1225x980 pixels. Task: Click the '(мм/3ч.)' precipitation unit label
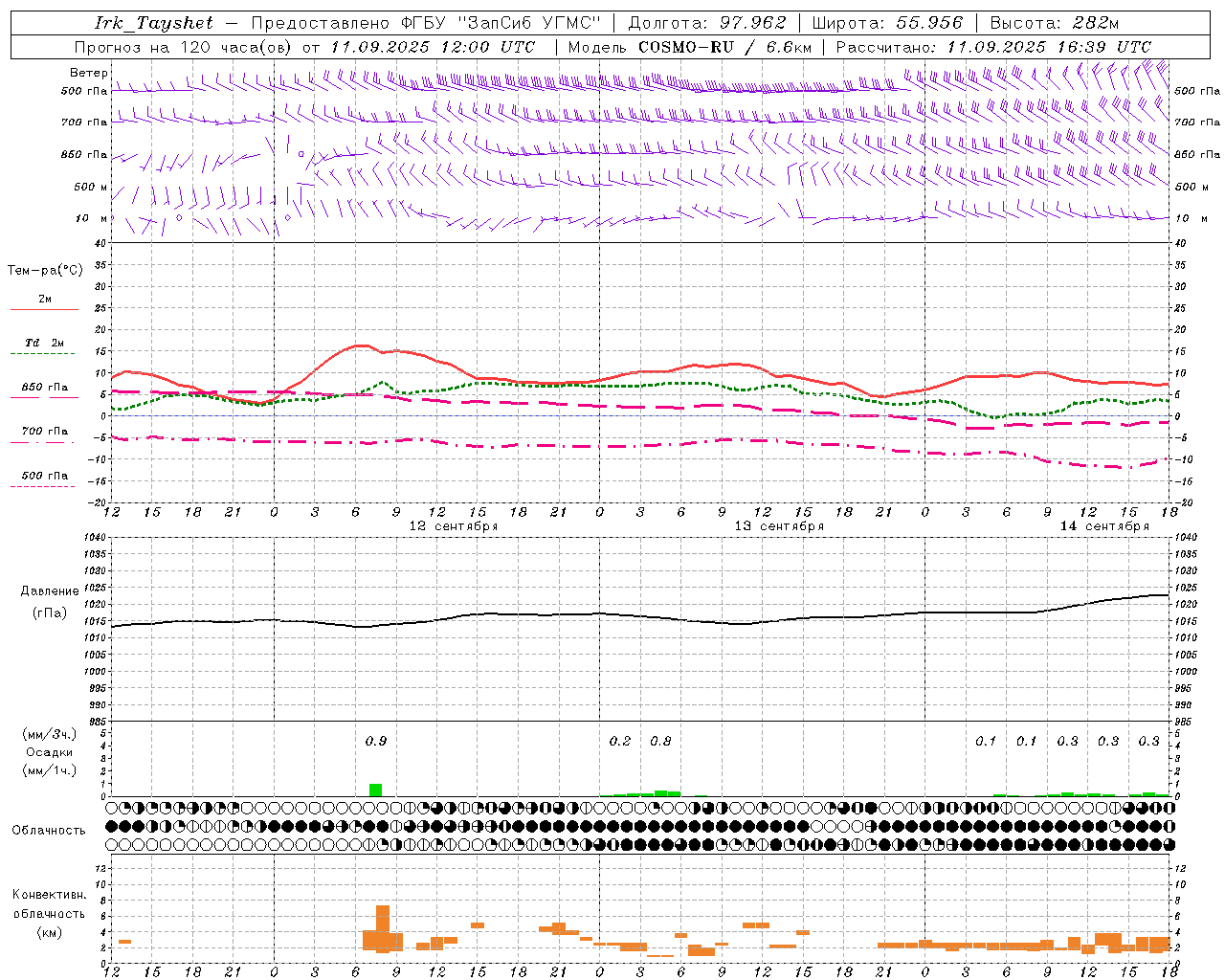pos(49,734)
